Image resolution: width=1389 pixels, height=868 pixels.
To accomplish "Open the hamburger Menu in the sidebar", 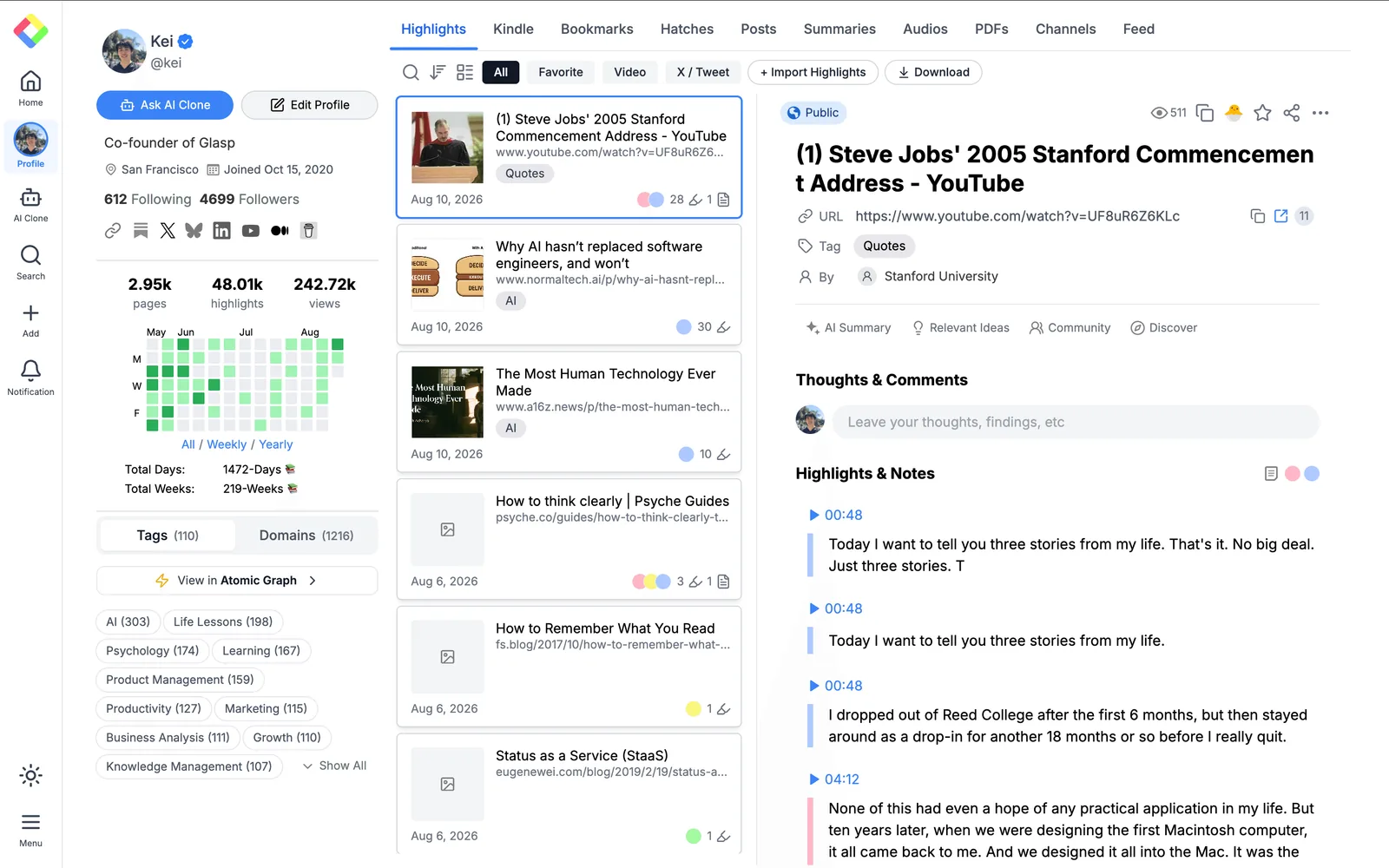I will click(x=30, y=830).
